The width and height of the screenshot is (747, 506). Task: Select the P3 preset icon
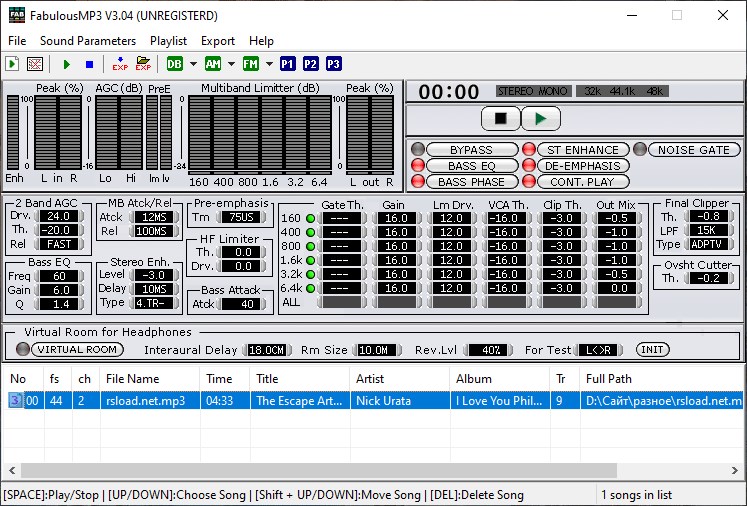coord(334,64)
